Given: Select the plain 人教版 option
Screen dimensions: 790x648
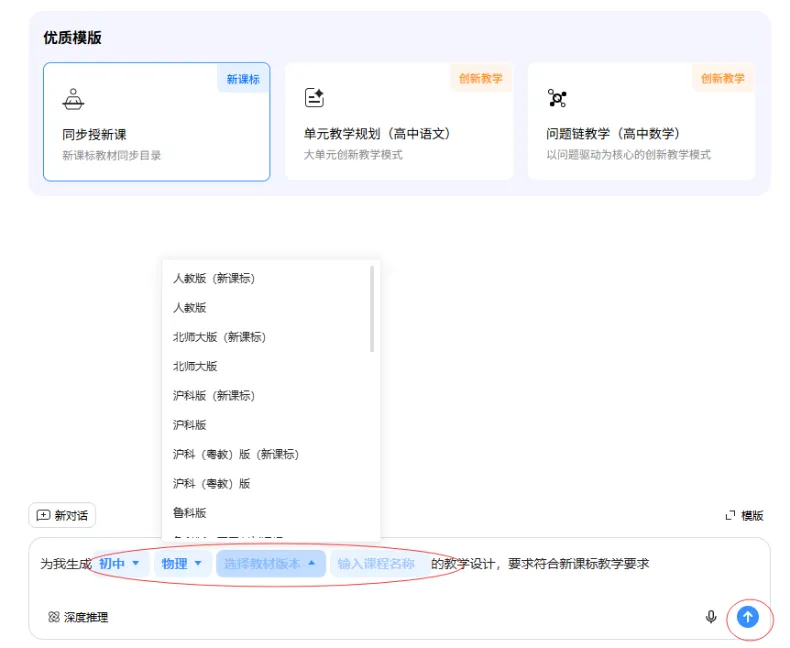Looking at the screenshot, I should (x=271, y=307).
